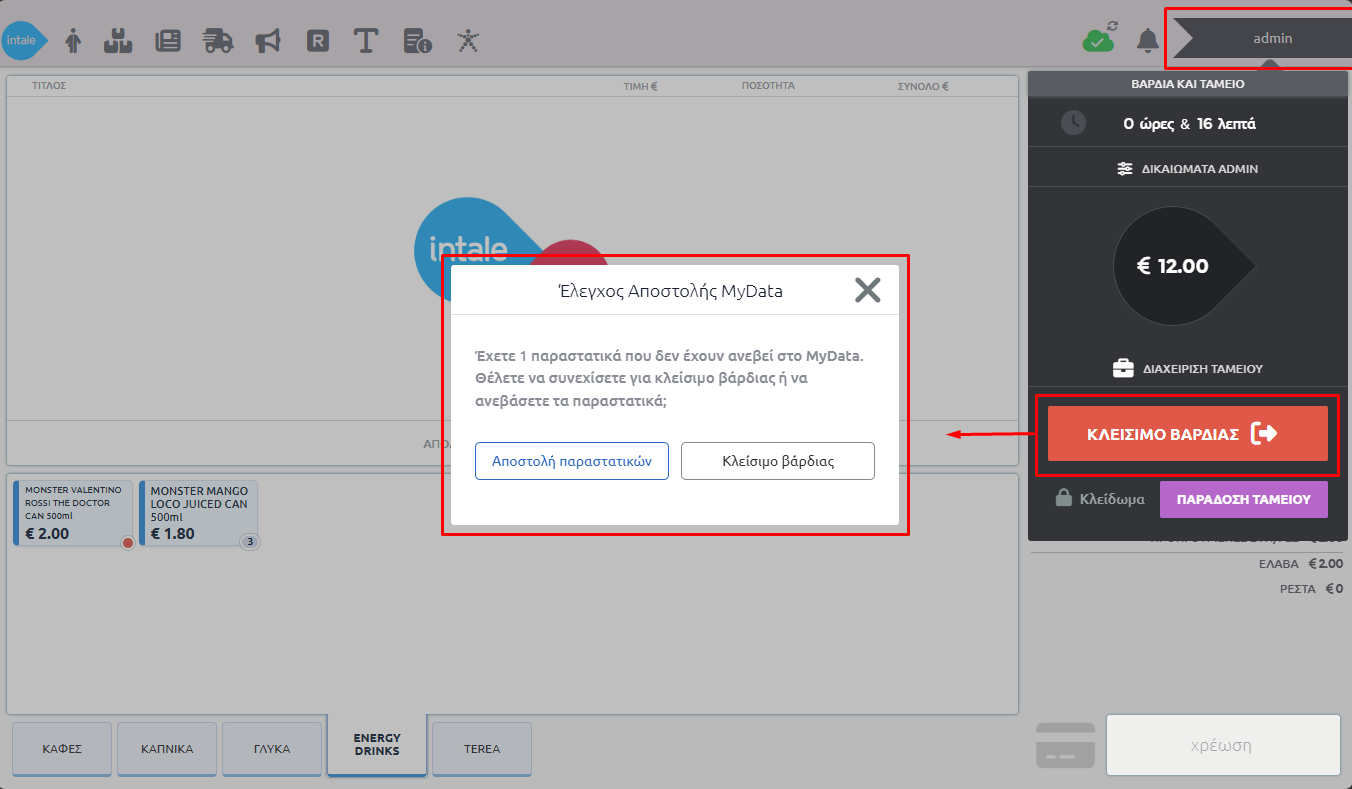The height and width of the screenshot is (789, 1352).
Task: Open the delivery truck icon
Action: click(217, 41)
